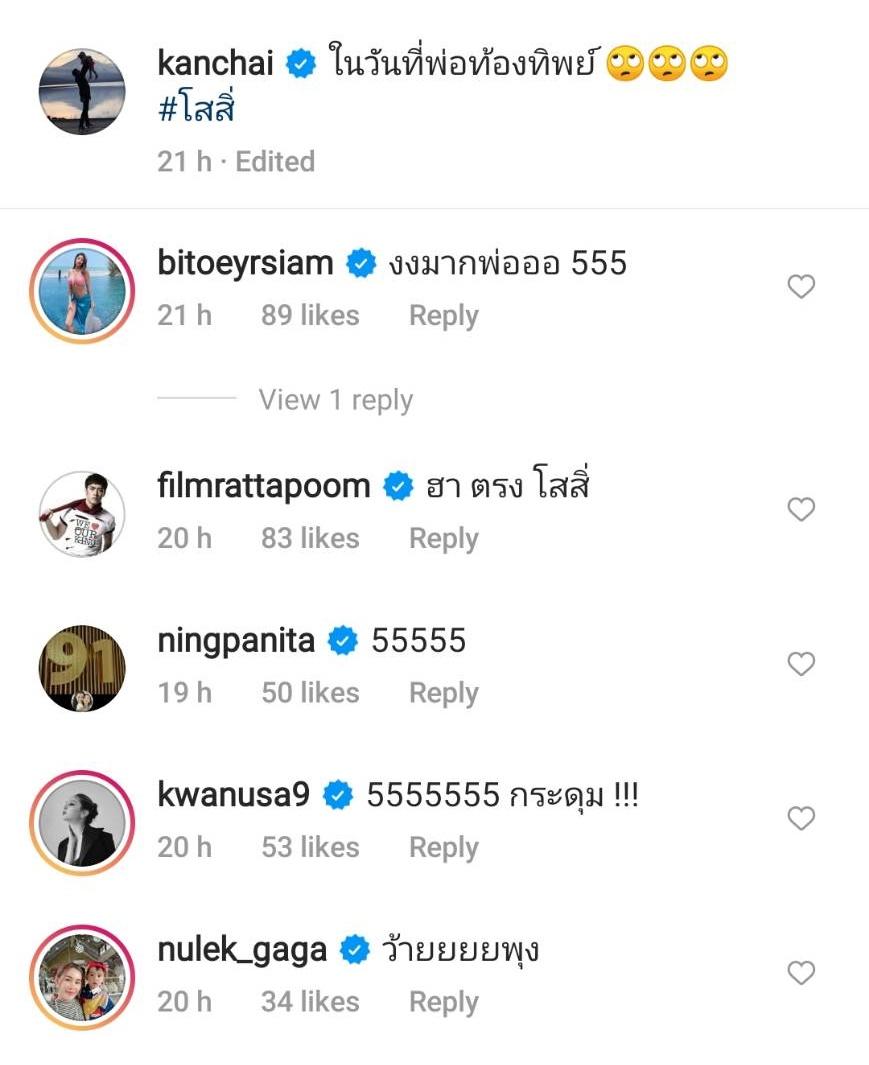869x1065 pixels.
Task: Show who liked kwanusa9's comment (53 likes)
Action: pos(310,848)
